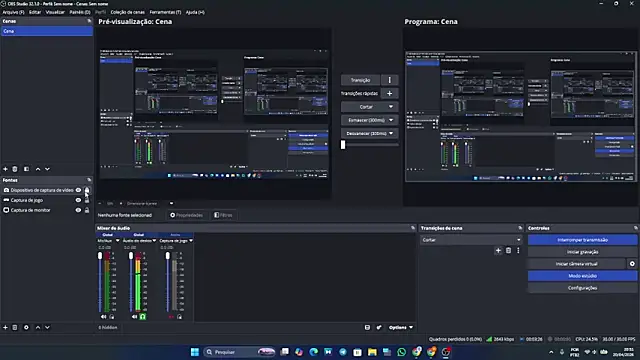Viewport: 640px width, 360px height.
Task: Open scene filters icon in Cenas panel
Action: 27,169
